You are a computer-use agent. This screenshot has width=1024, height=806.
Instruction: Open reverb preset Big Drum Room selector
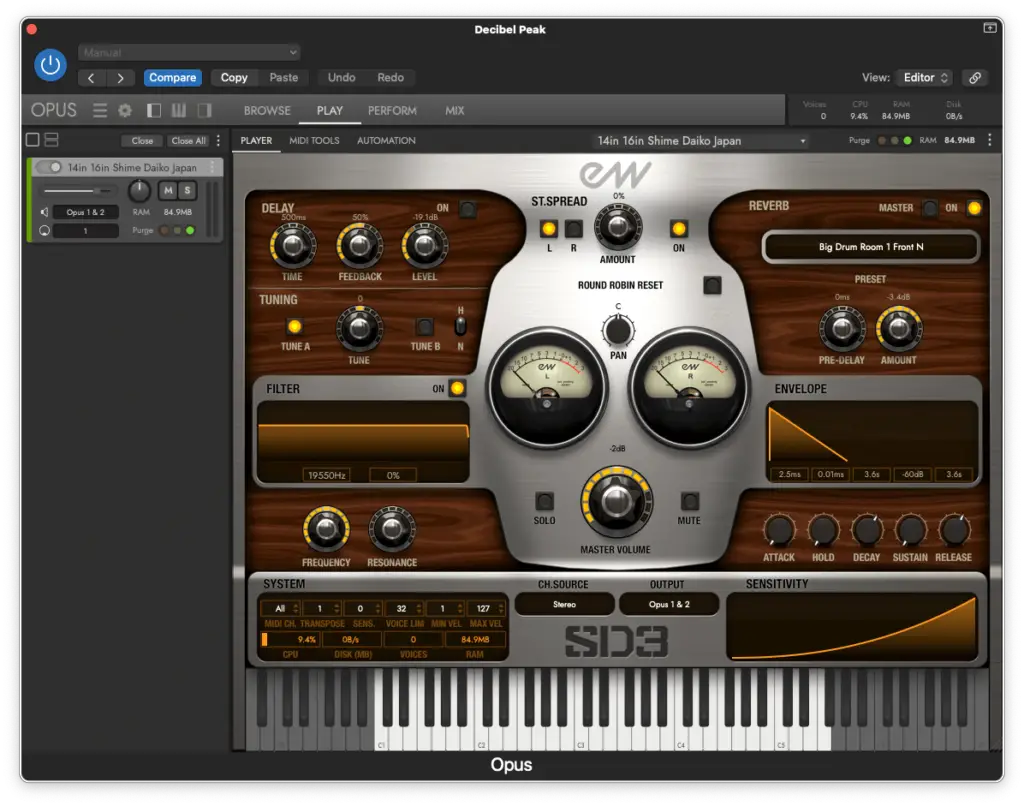[x=871, y=247]
